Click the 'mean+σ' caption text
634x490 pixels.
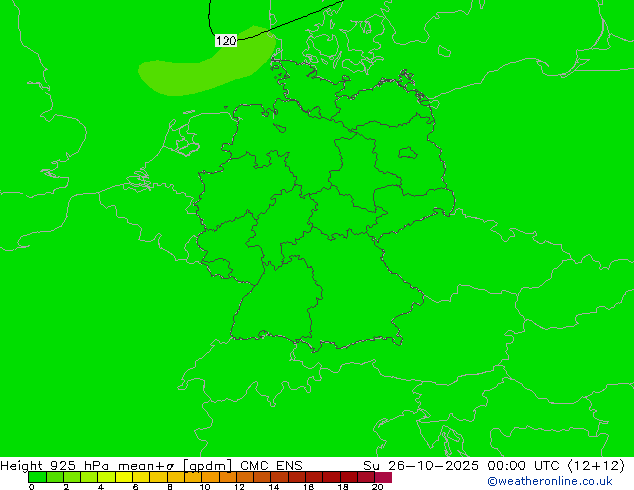146,466
